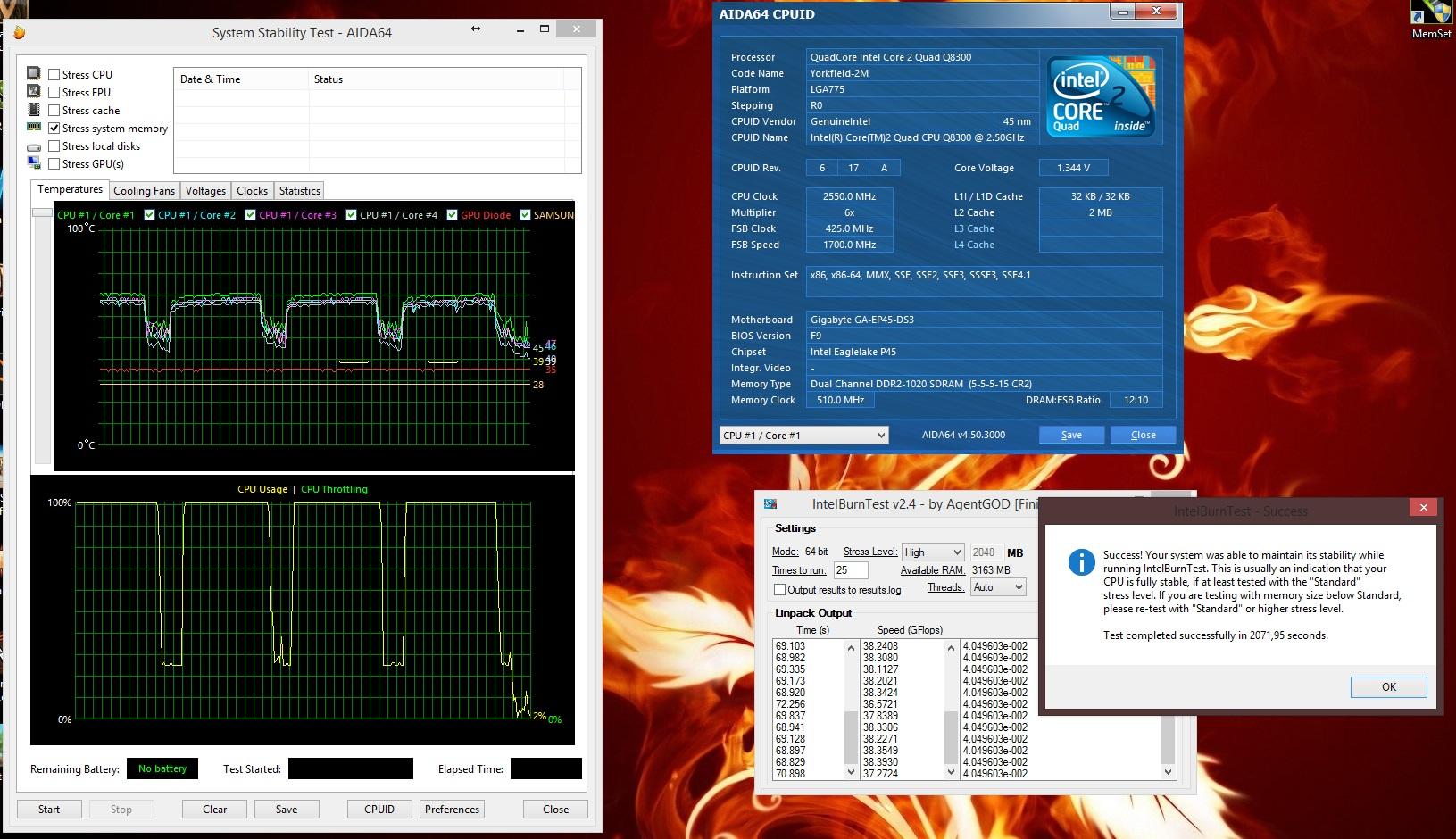Viewport: 1456px width, 839px height.
Task: Close the IntelBurnTest Success dialog
Action: click(1424, 508)
